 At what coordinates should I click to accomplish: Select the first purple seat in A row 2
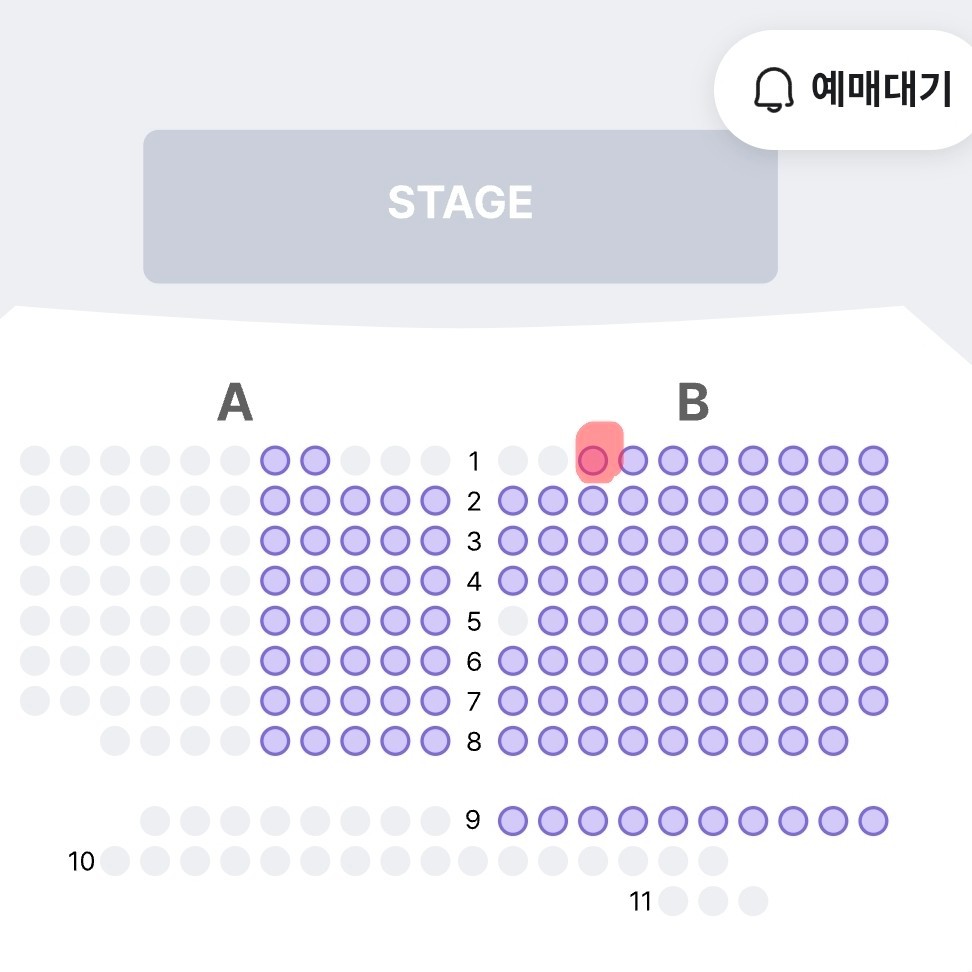pos(274,501)
